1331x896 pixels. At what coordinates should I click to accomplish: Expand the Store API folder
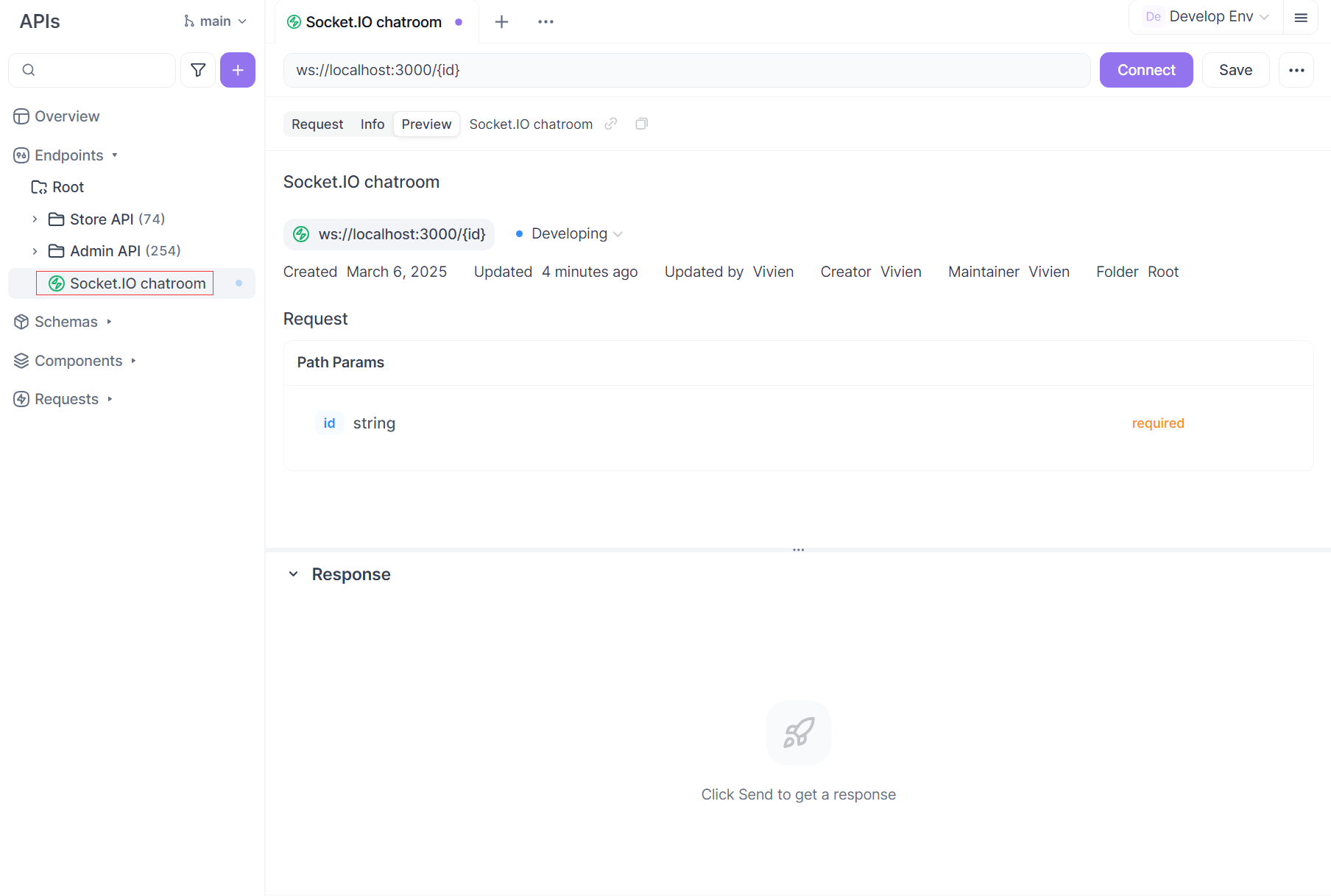click(35, 219)
